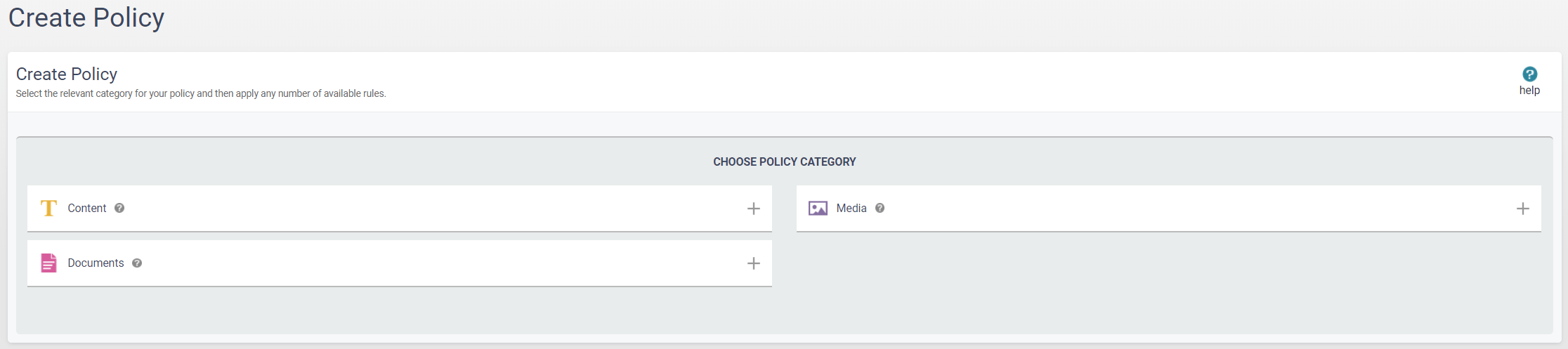1568x349 pixels.
Task: Click blank middle of the Content row
Action: tap(422, 208)
